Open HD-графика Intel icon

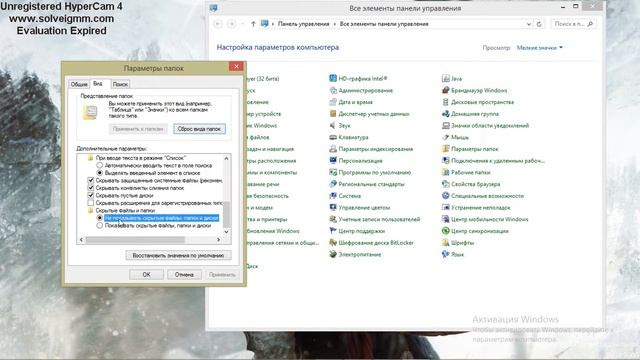[333, 78]
